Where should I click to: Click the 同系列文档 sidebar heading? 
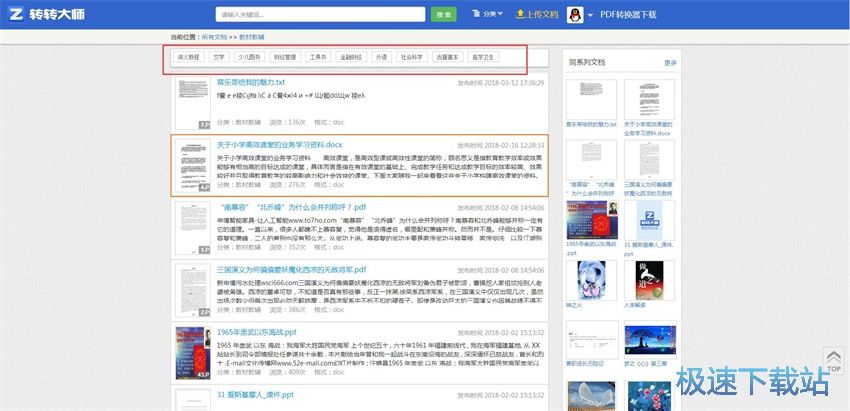click(x=587, y=62)
